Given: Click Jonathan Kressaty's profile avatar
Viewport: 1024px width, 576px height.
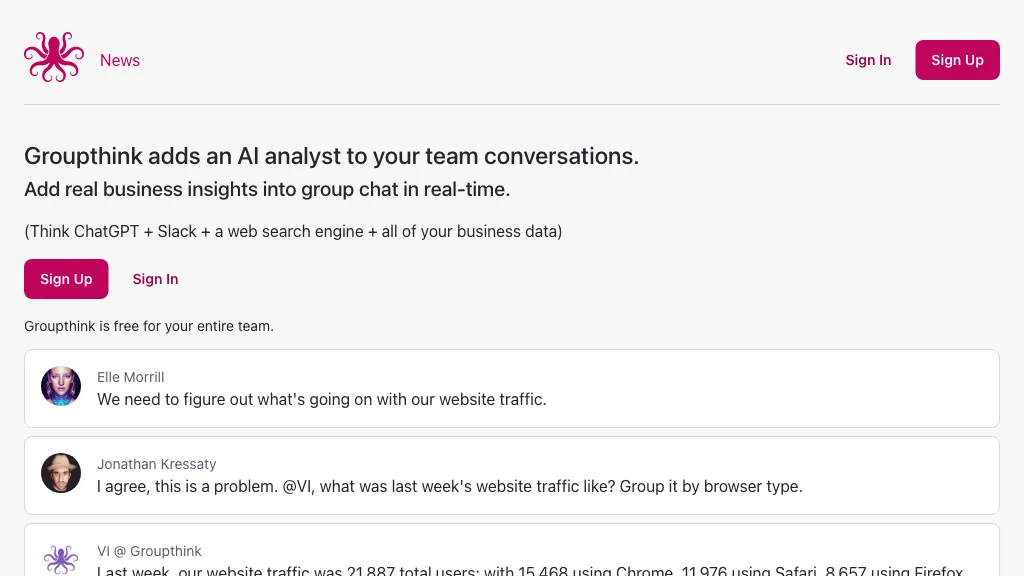Looking at the screenshot, I should [x=61, y=473].
